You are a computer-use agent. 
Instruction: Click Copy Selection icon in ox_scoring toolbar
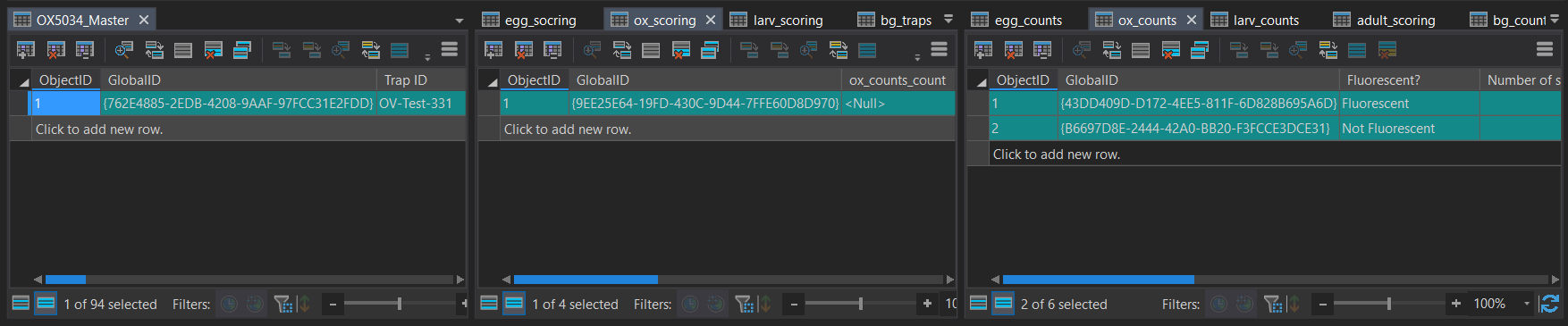[710, 50]
